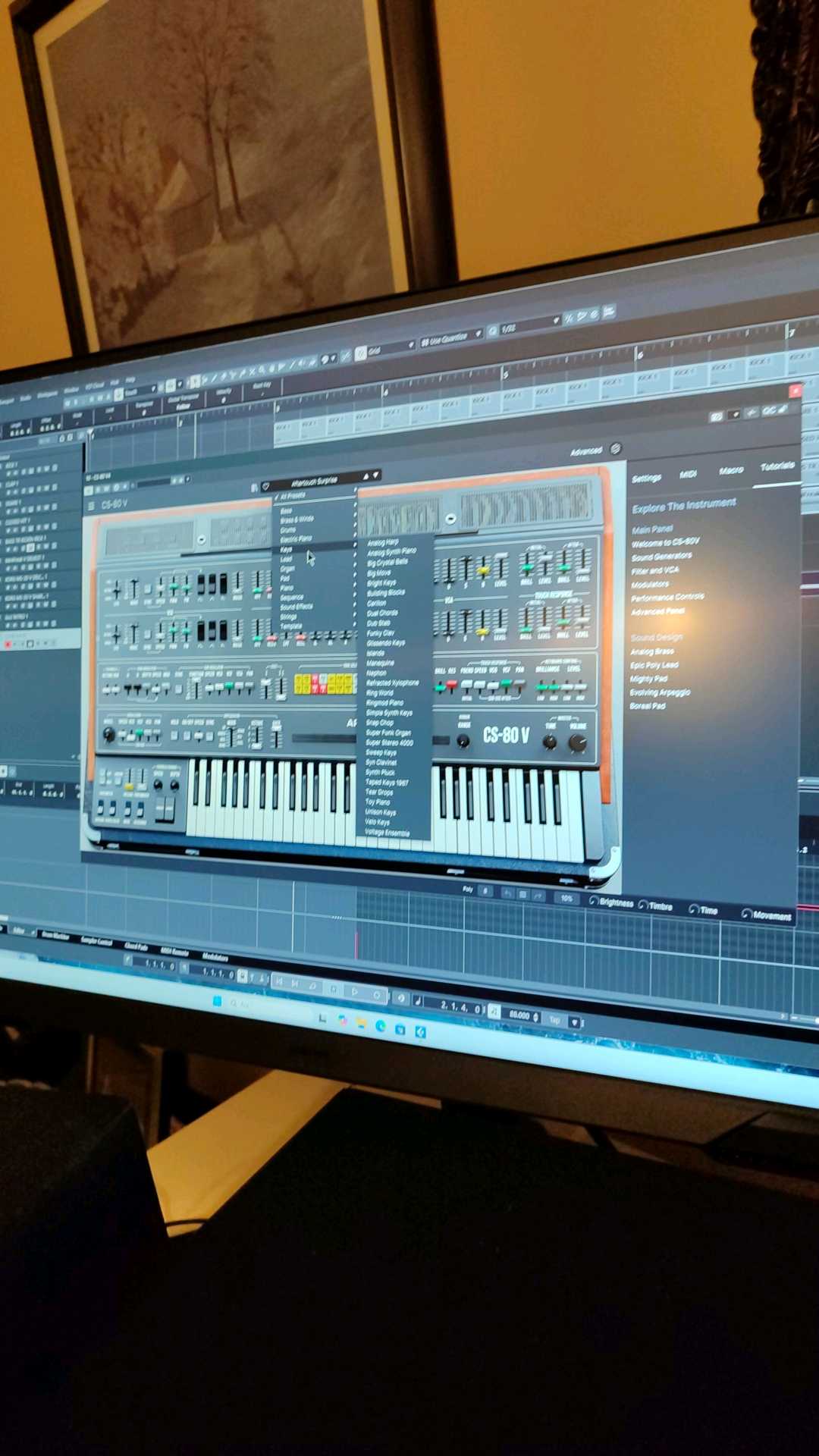Click the ribbon Range knob on CS-80 V

463,741
